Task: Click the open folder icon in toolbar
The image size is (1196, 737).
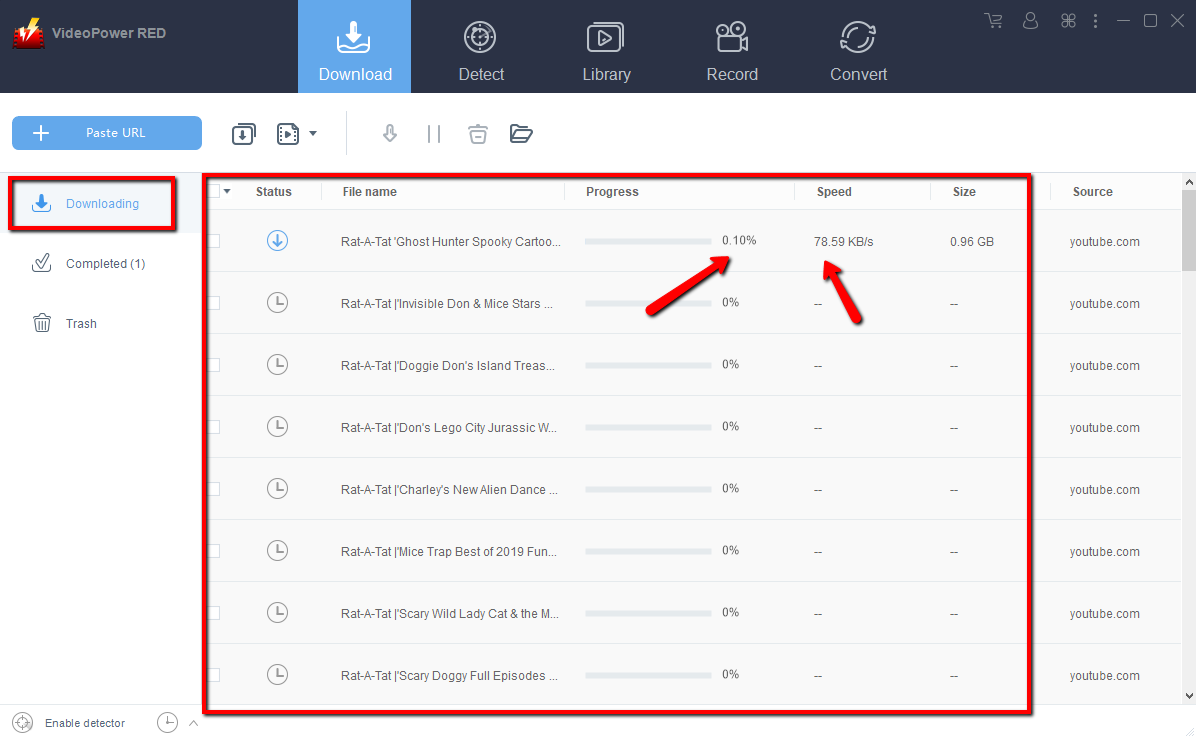Action: pyautogui.click(x=521, y=133)
